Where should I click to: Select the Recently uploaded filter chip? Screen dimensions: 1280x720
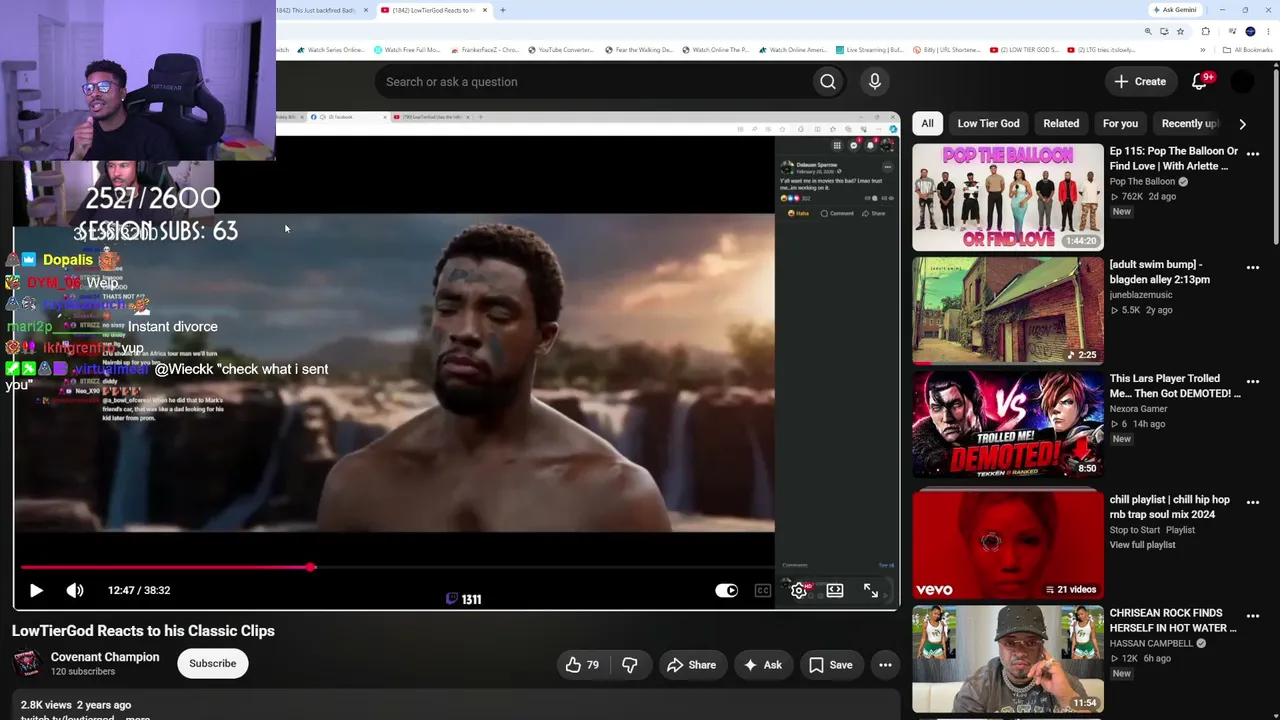(x=1189, y=123)
